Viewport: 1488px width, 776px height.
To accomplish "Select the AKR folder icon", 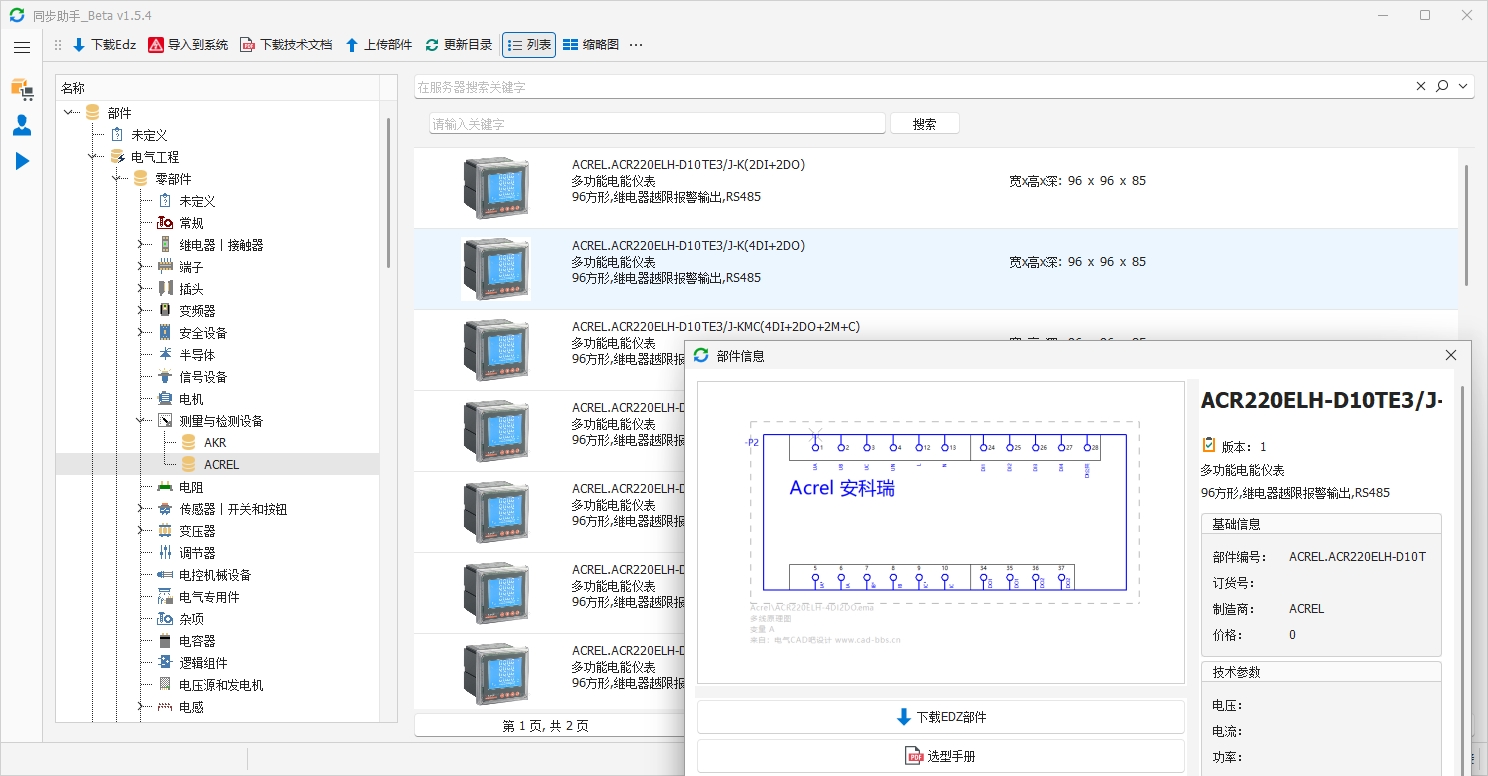I will point(189,442).
